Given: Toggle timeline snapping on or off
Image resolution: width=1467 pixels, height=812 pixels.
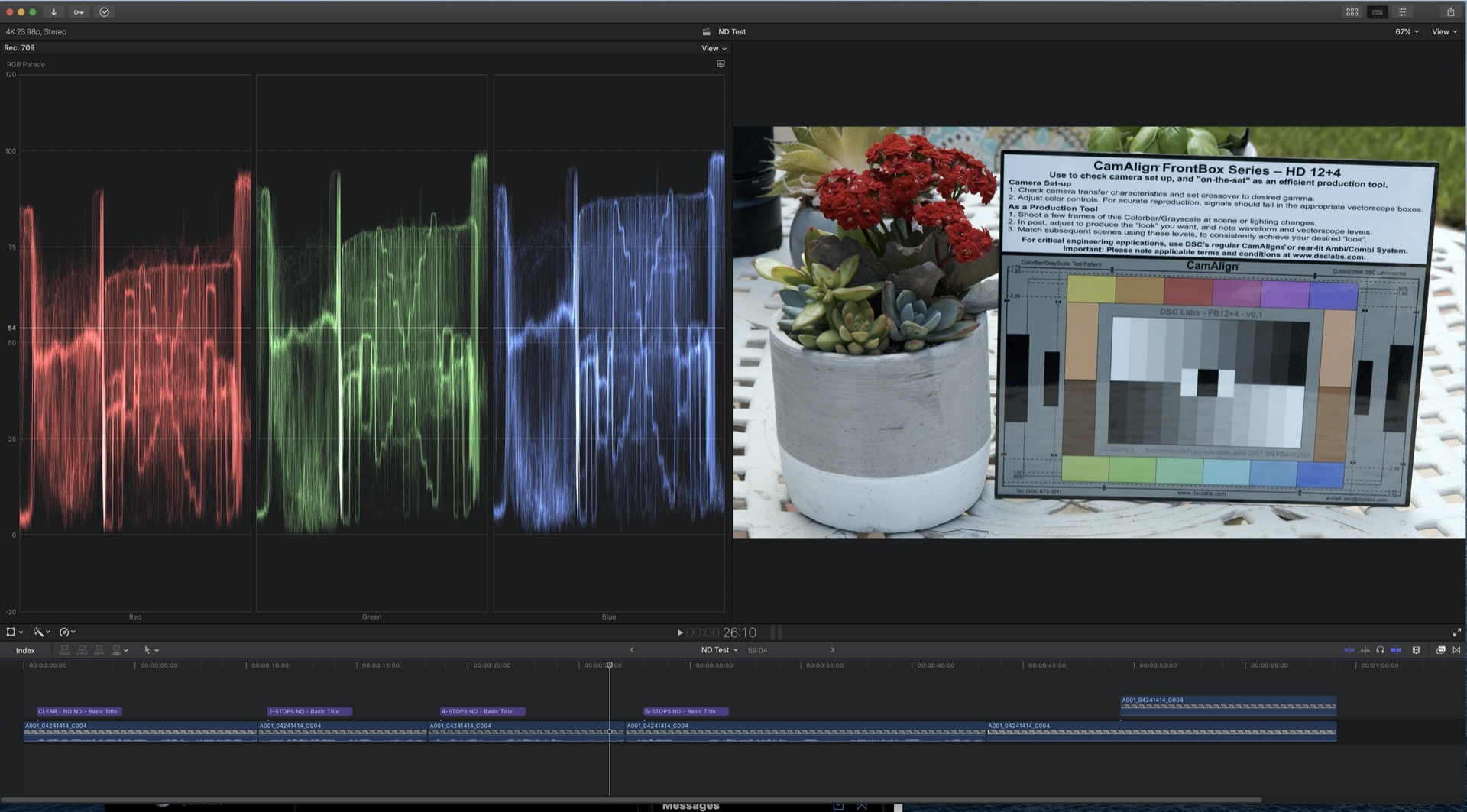Looking at the screenshot, I should pos(1396,650).
